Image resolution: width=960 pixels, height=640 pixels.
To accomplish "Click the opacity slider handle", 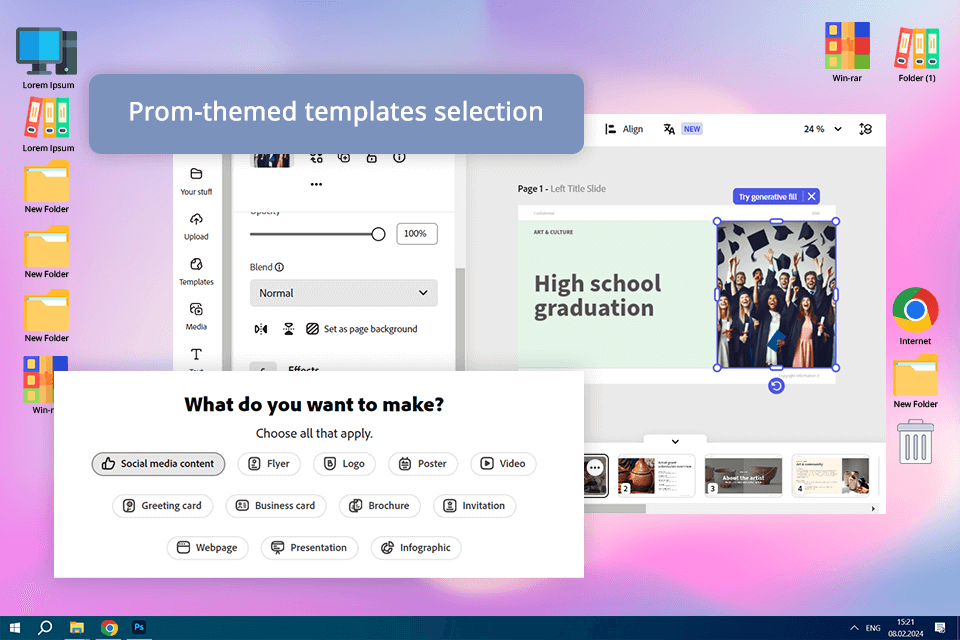I will coord(378,234).
